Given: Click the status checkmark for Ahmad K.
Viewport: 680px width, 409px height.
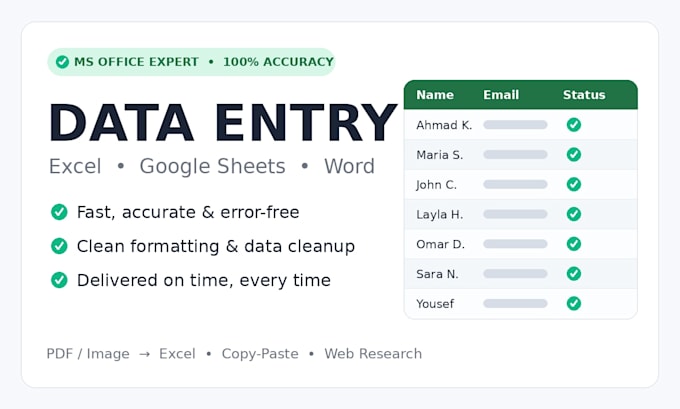Looking at the screenshot, I should pos(574,125).
